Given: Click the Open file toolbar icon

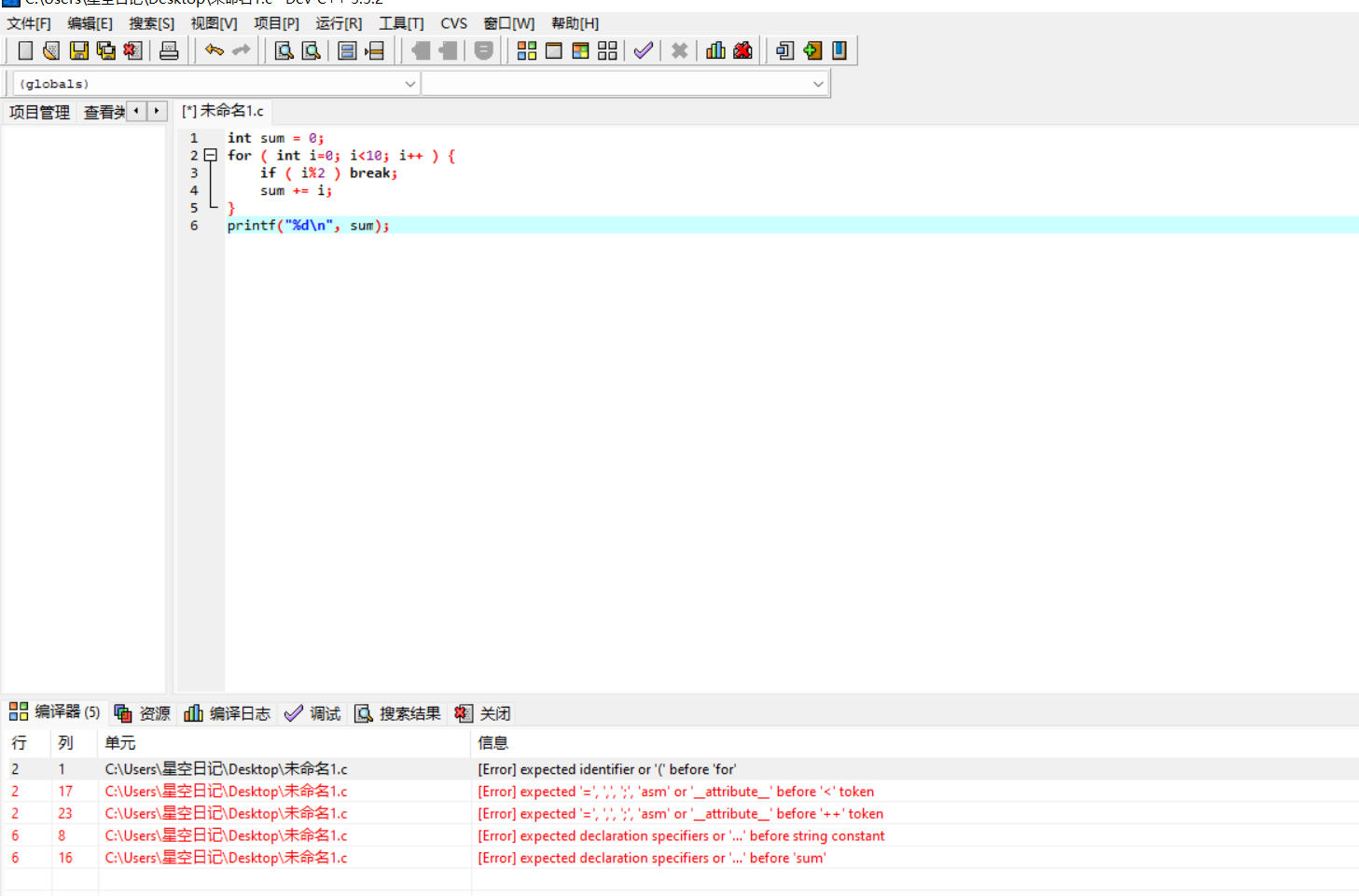Looking at the screenshot, I should [51, 50].
